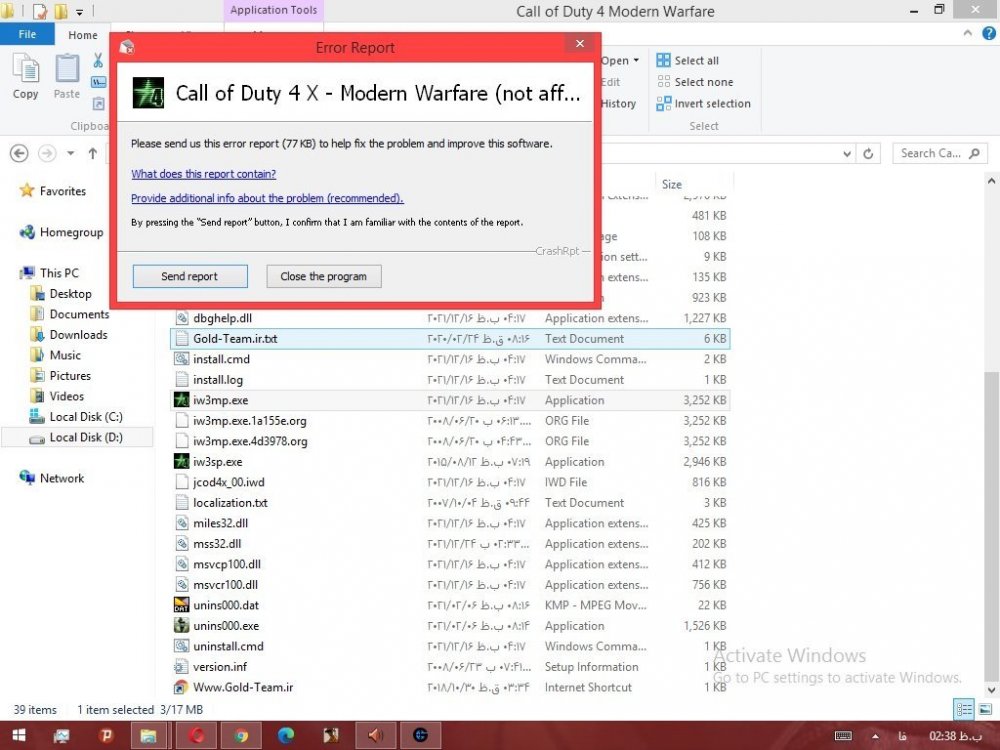Open the File ribbon tab

tap(27, 35)
